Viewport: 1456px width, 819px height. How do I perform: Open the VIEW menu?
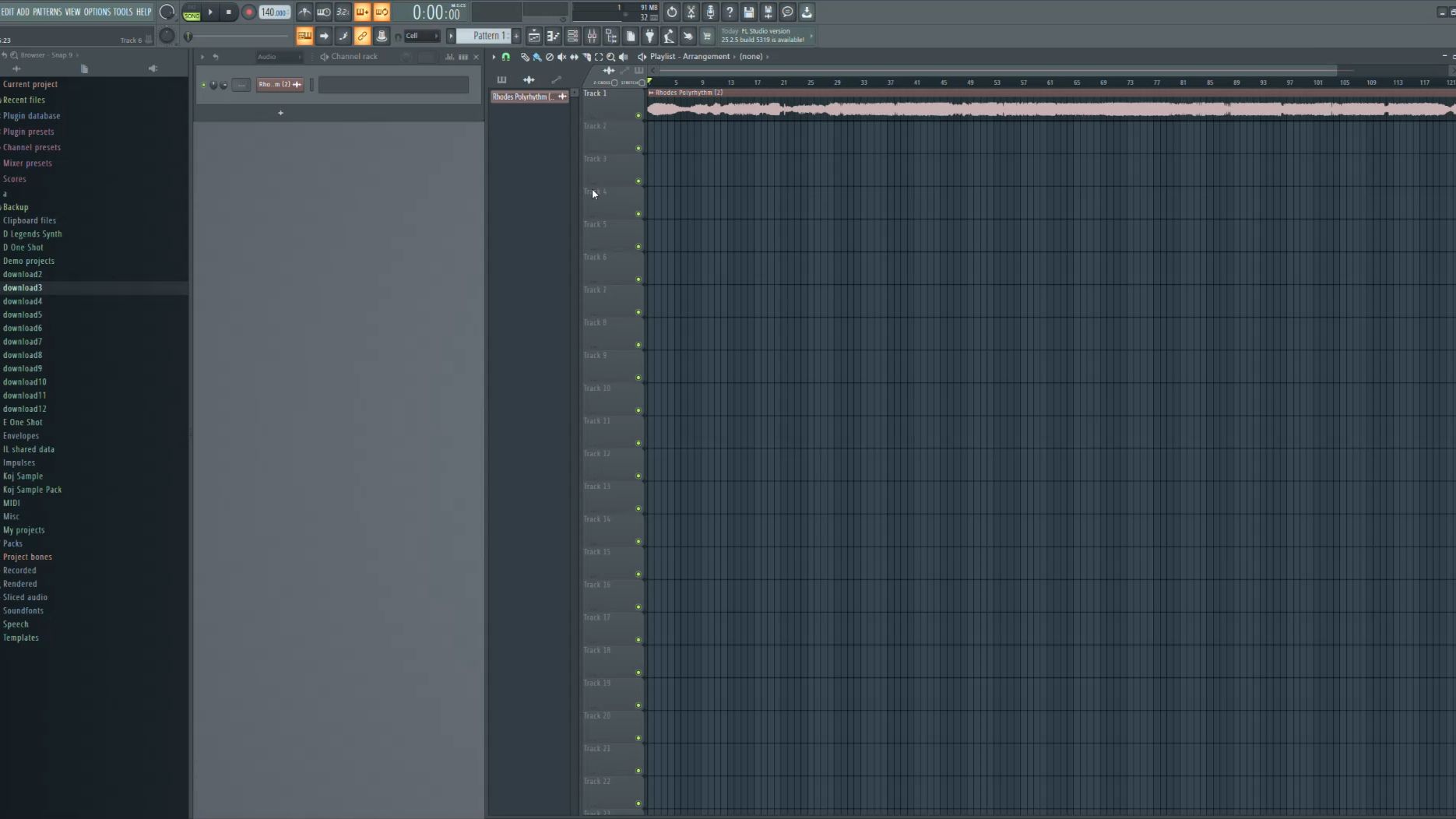tap(72, 12)
